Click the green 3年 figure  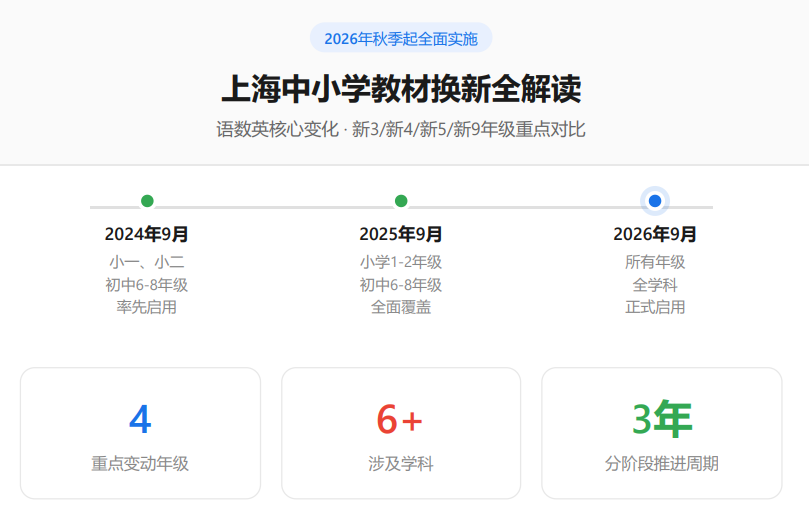pos(662,419)
